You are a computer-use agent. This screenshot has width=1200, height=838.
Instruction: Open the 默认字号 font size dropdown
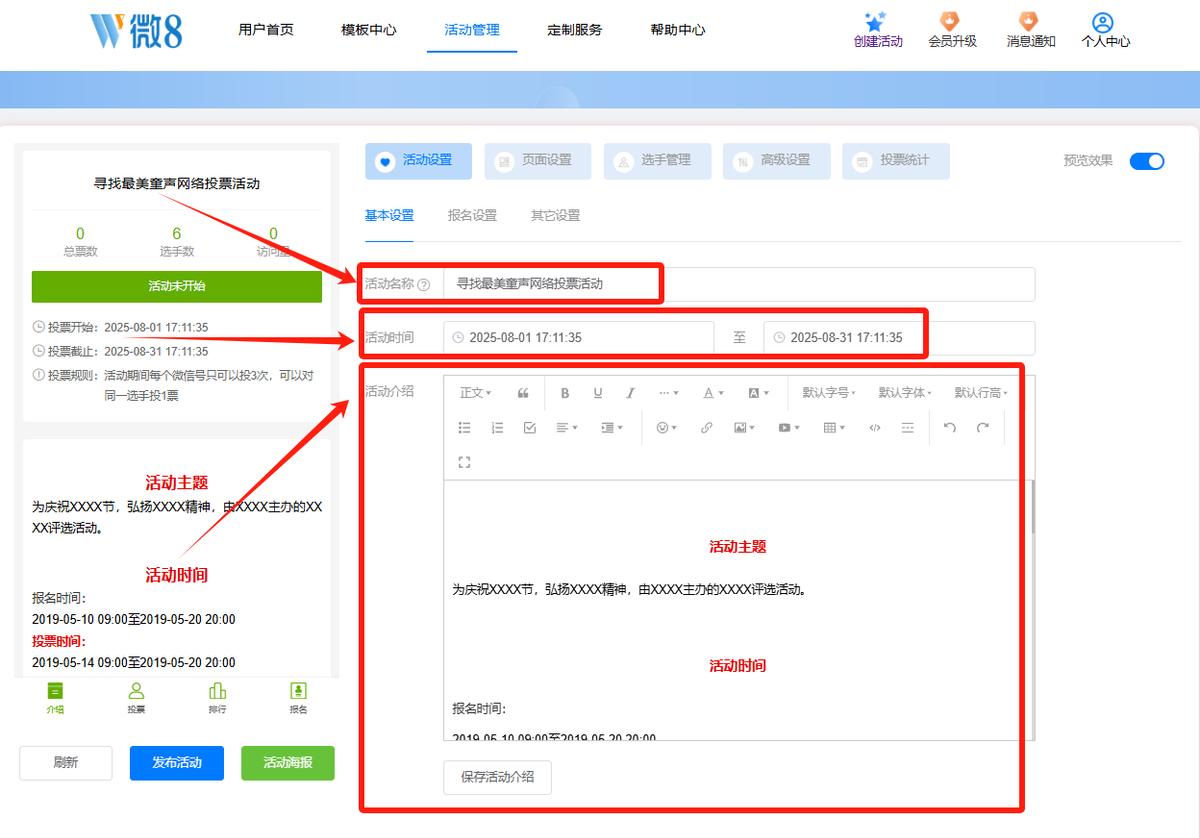829,393
